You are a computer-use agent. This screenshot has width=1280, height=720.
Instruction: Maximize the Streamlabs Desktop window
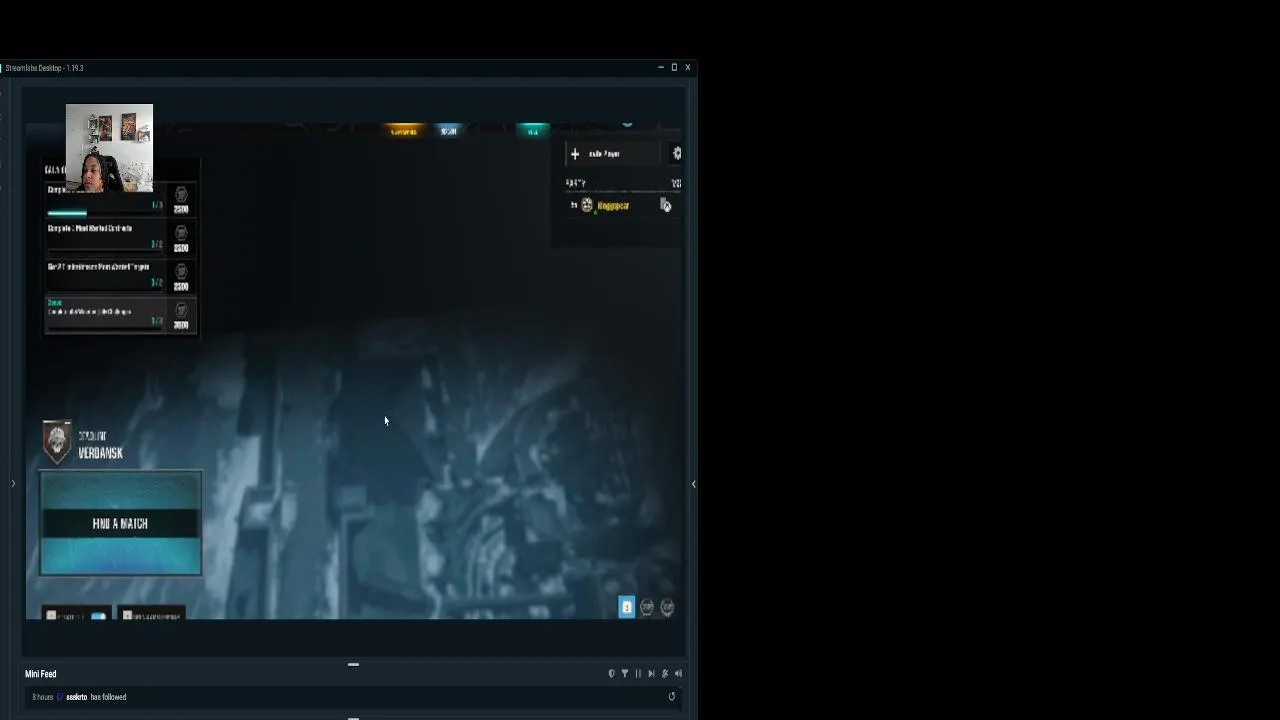pos(674,67)
